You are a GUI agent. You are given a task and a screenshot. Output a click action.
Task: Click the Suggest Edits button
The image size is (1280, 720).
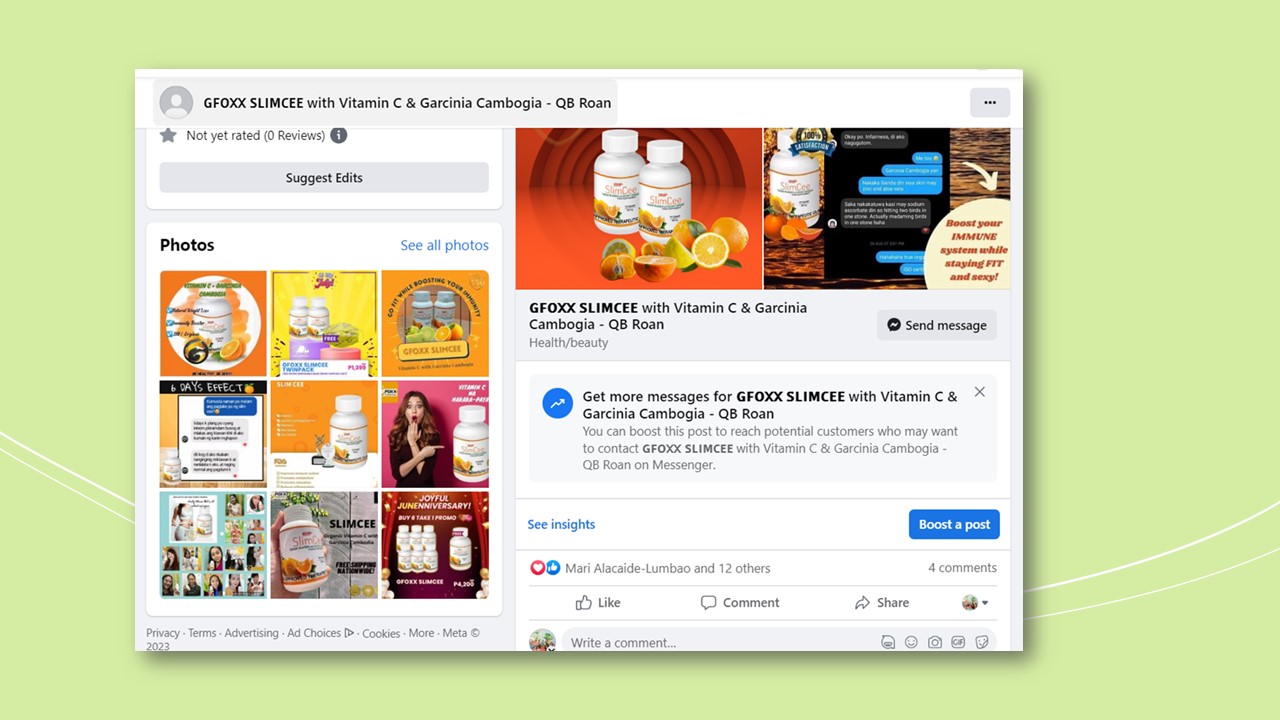(x=324, y=178)
